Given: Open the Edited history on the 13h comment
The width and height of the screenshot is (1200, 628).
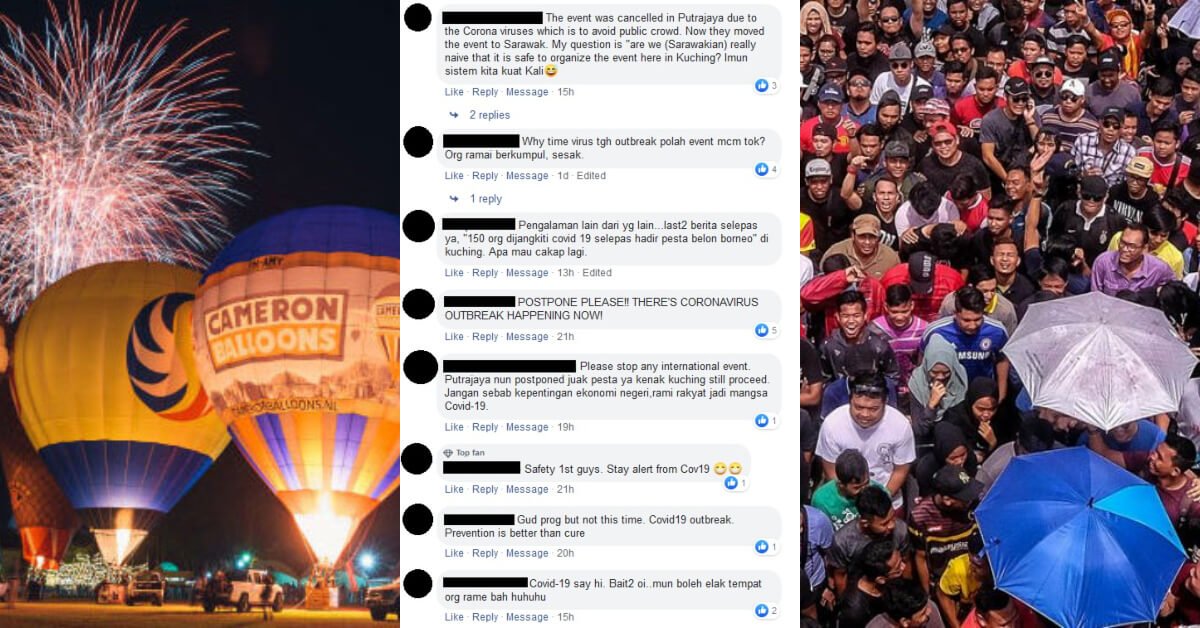Looking at the screenshot, I should point(597,273).
